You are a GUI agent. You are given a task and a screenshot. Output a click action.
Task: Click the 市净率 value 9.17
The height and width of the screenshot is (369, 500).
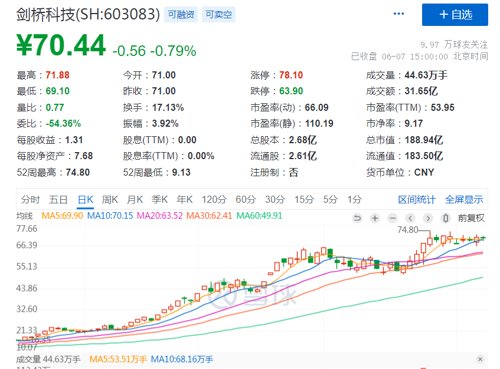pos(414,124)
